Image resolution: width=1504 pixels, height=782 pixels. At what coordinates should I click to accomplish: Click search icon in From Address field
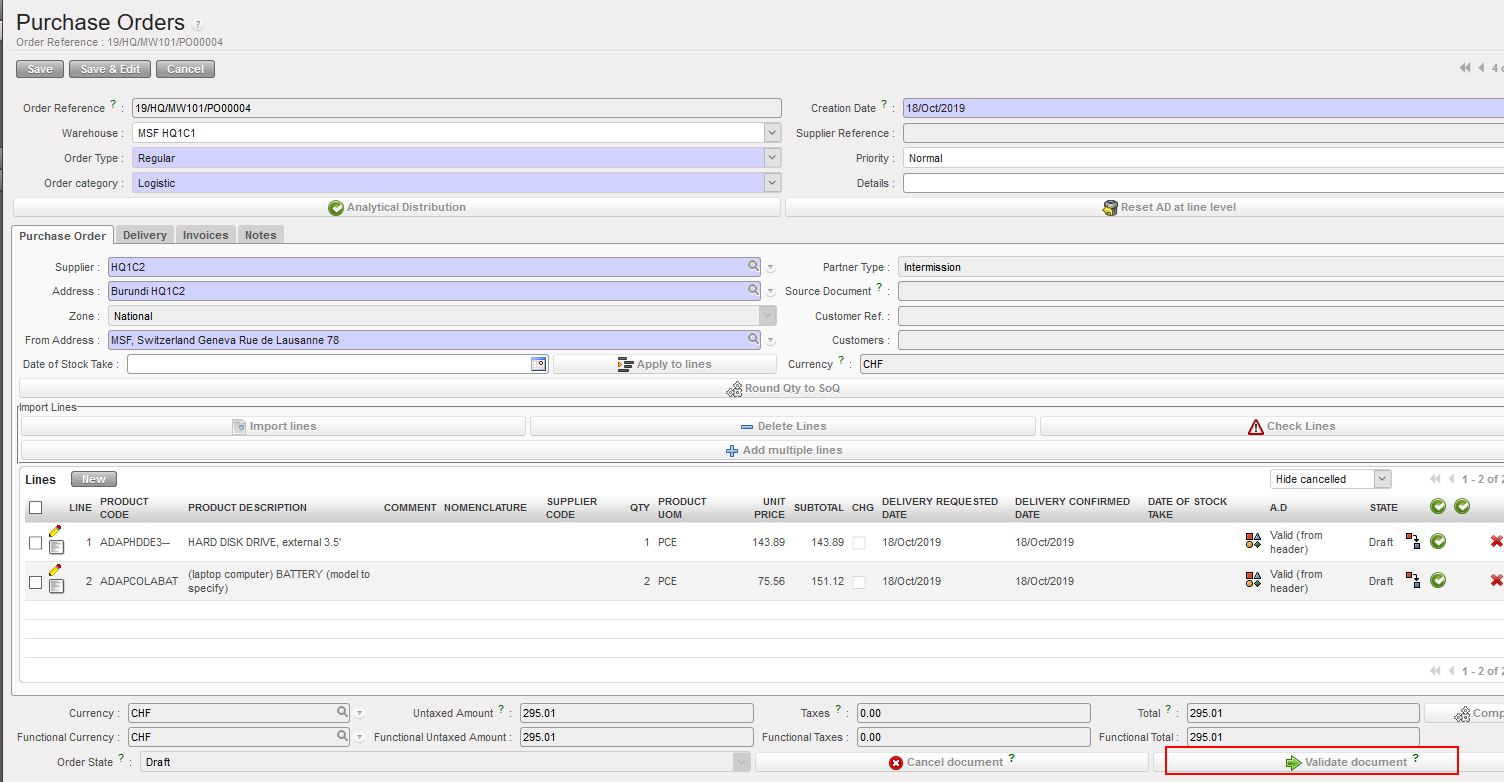(753, 340)
